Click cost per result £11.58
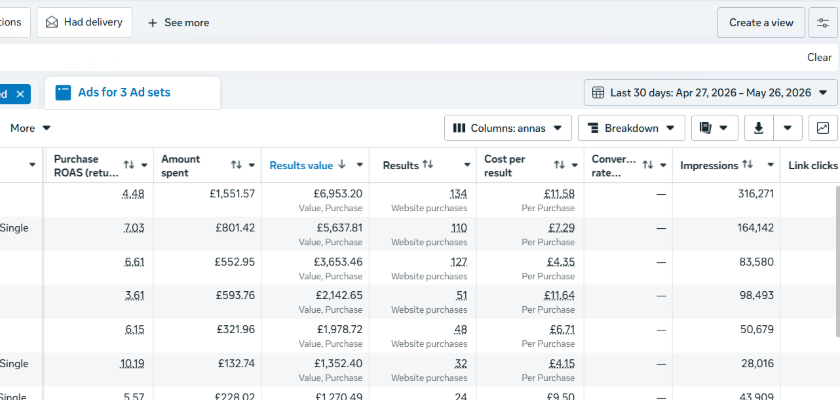Viewport: 840px width, 400px height. pyautogui.click(x=559, y=194)
